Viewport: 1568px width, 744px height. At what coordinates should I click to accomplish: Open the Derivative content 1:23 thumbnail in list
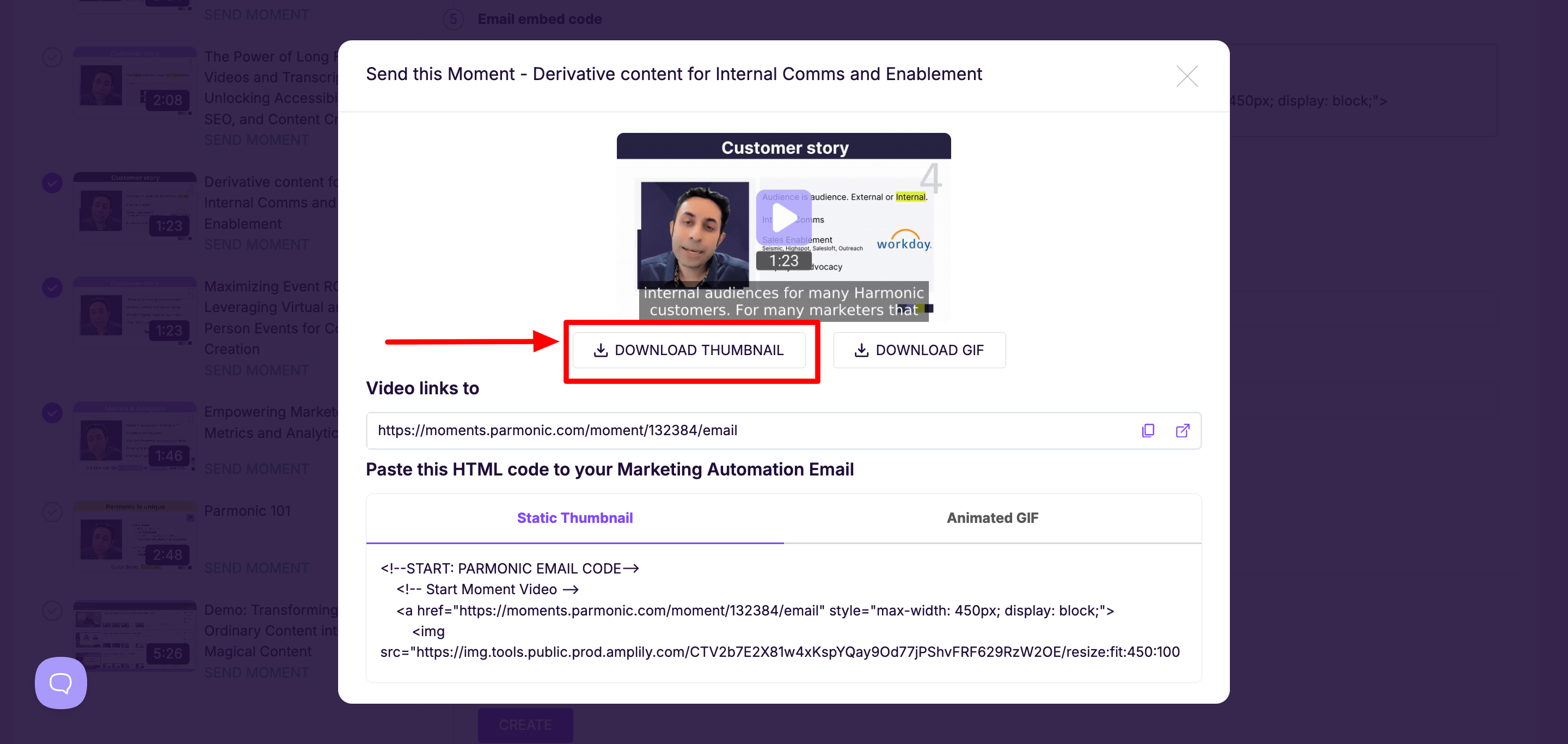135,208
